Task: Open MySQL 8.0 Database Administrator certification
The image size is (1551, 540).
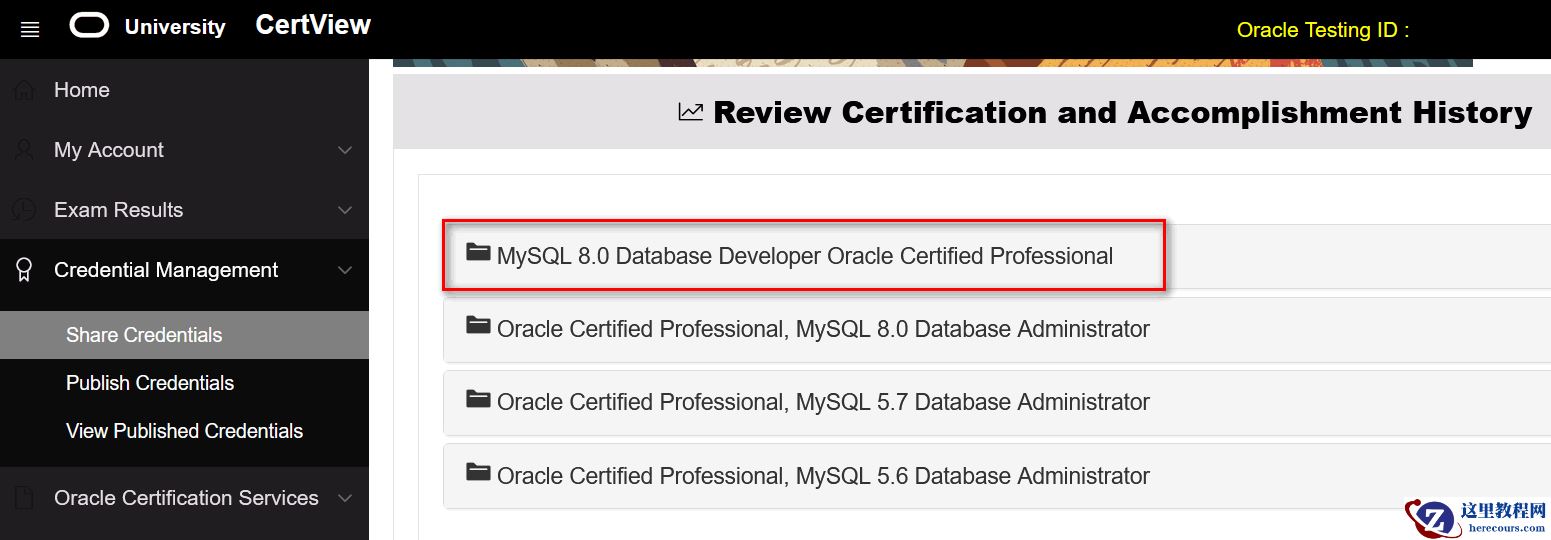Action: (x=822, y=329)
